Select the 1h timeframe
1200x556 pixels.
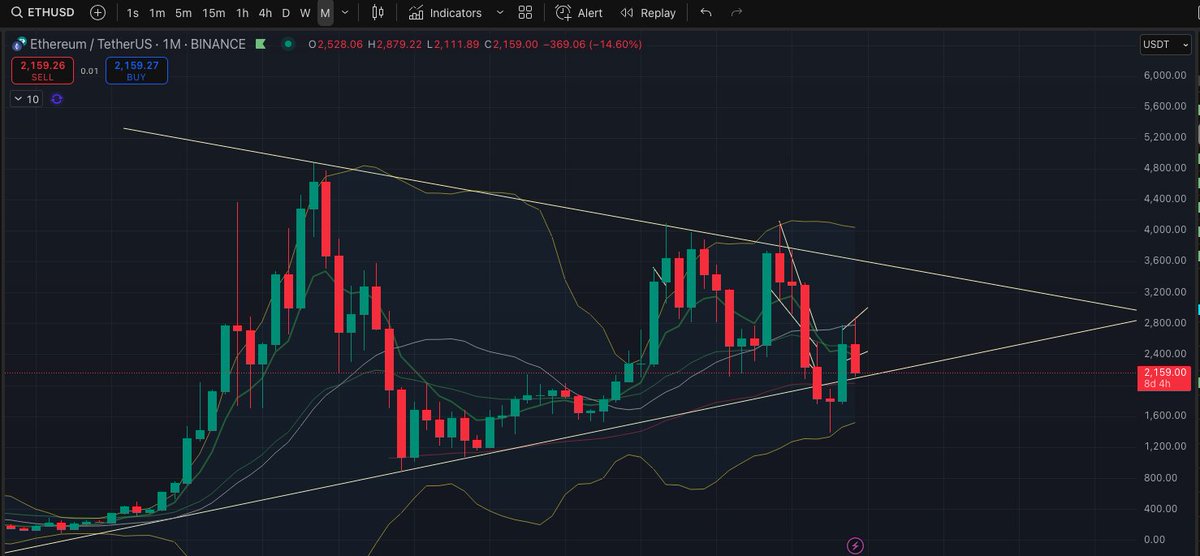coord(242,13)
